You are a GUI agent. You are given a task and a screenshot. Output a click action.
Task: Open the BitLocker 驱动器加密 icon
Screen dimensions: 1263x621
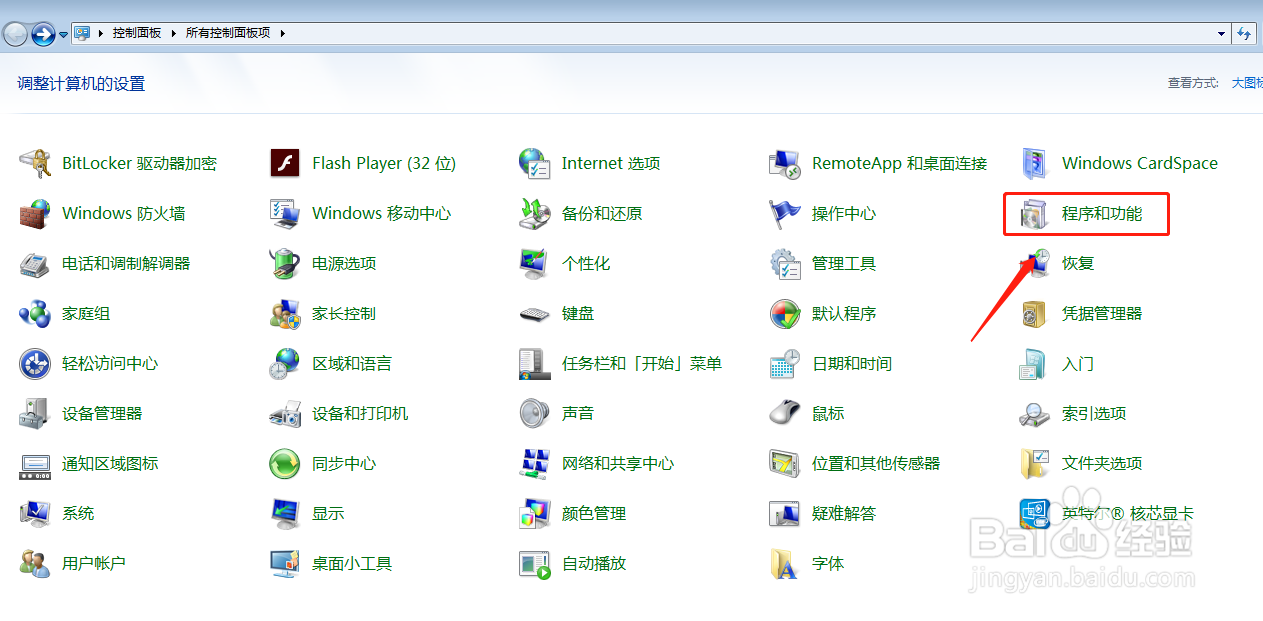tap(35, 163)
